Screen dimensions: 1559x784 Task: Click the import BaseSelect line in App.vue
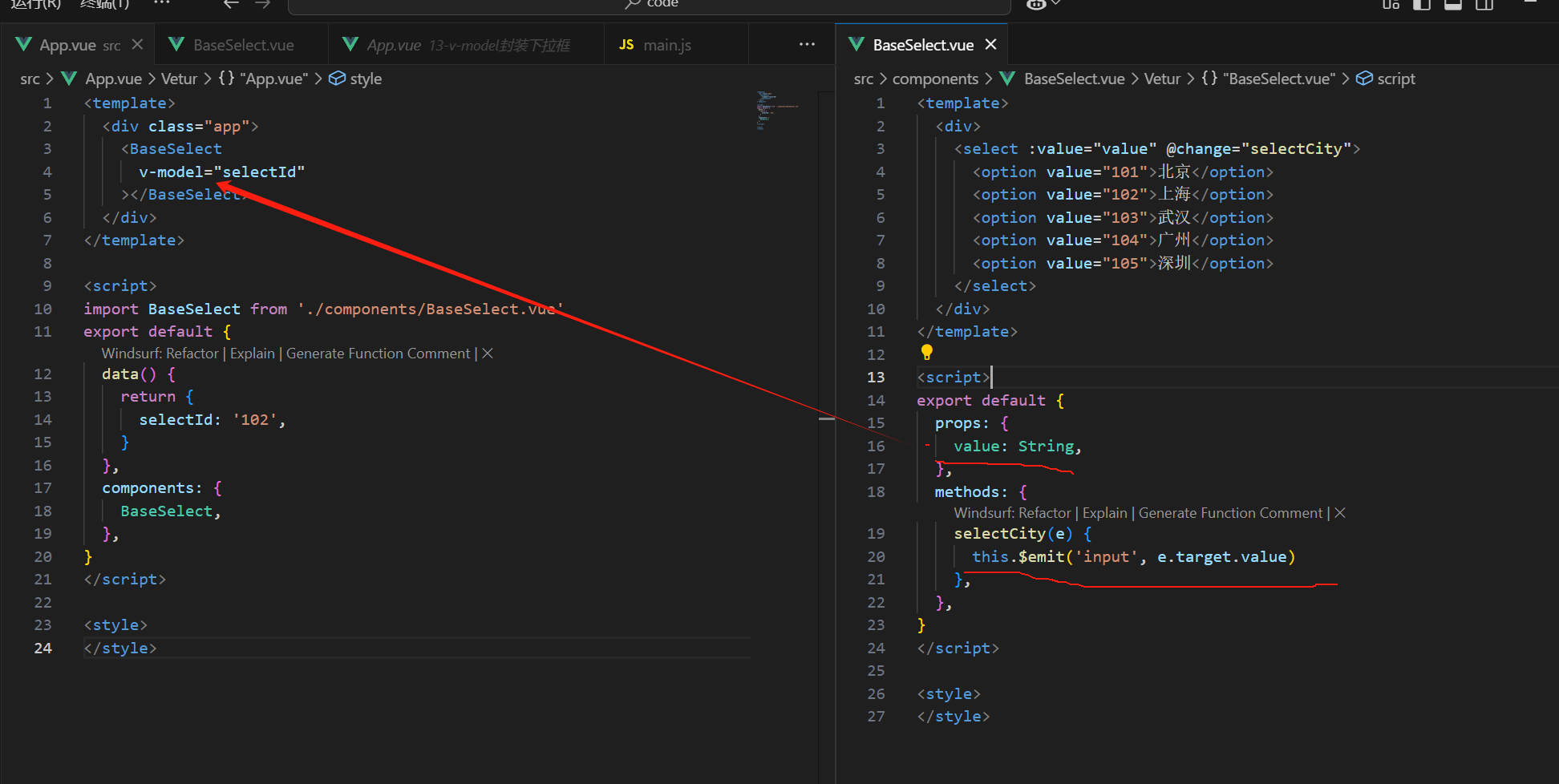tap(323, 309)
